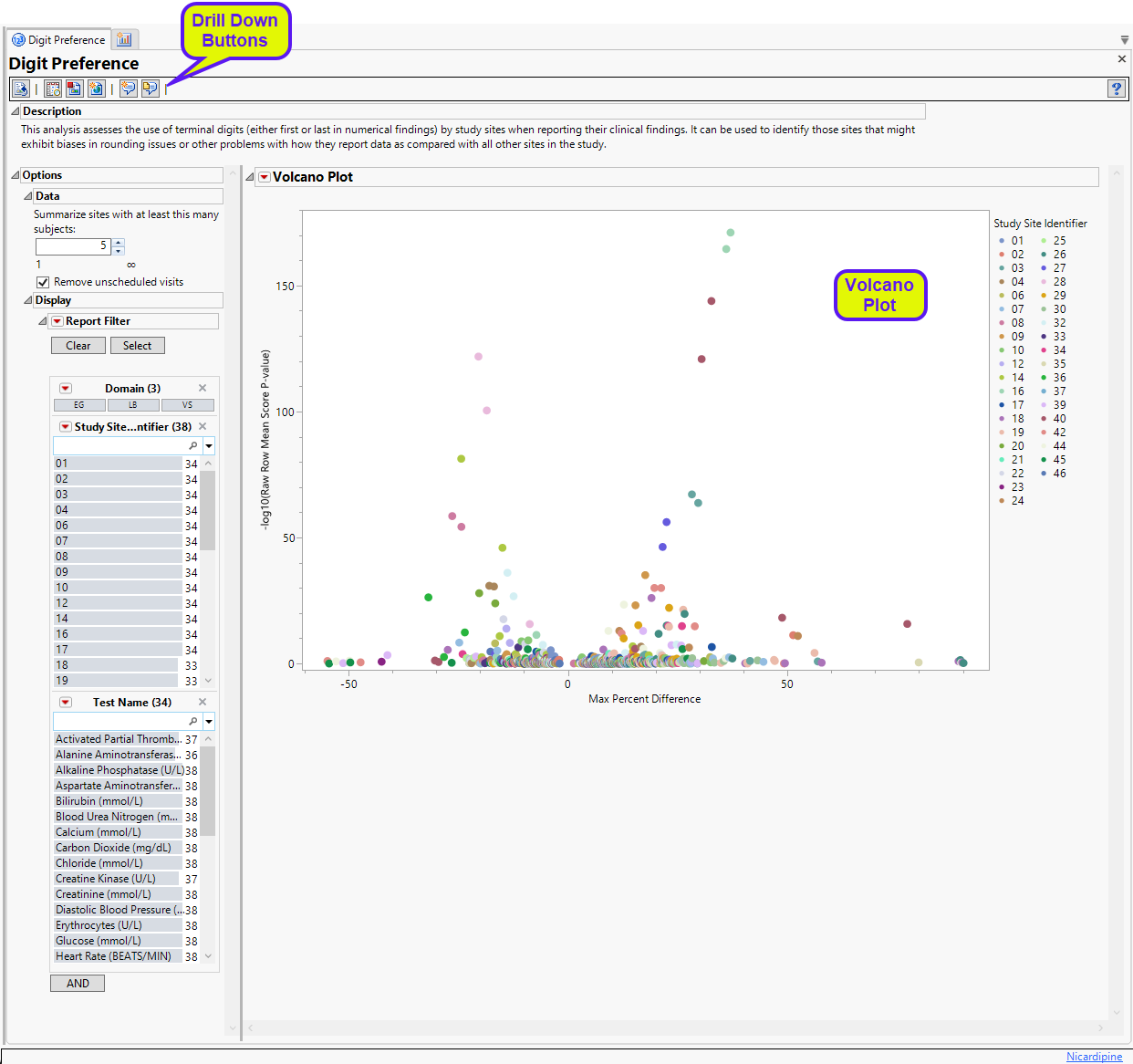Image resolution: width=1133 pixels, height=1064 pixels.
Task: Click the minimum subjects number input field
Action: tap(73, 246)
